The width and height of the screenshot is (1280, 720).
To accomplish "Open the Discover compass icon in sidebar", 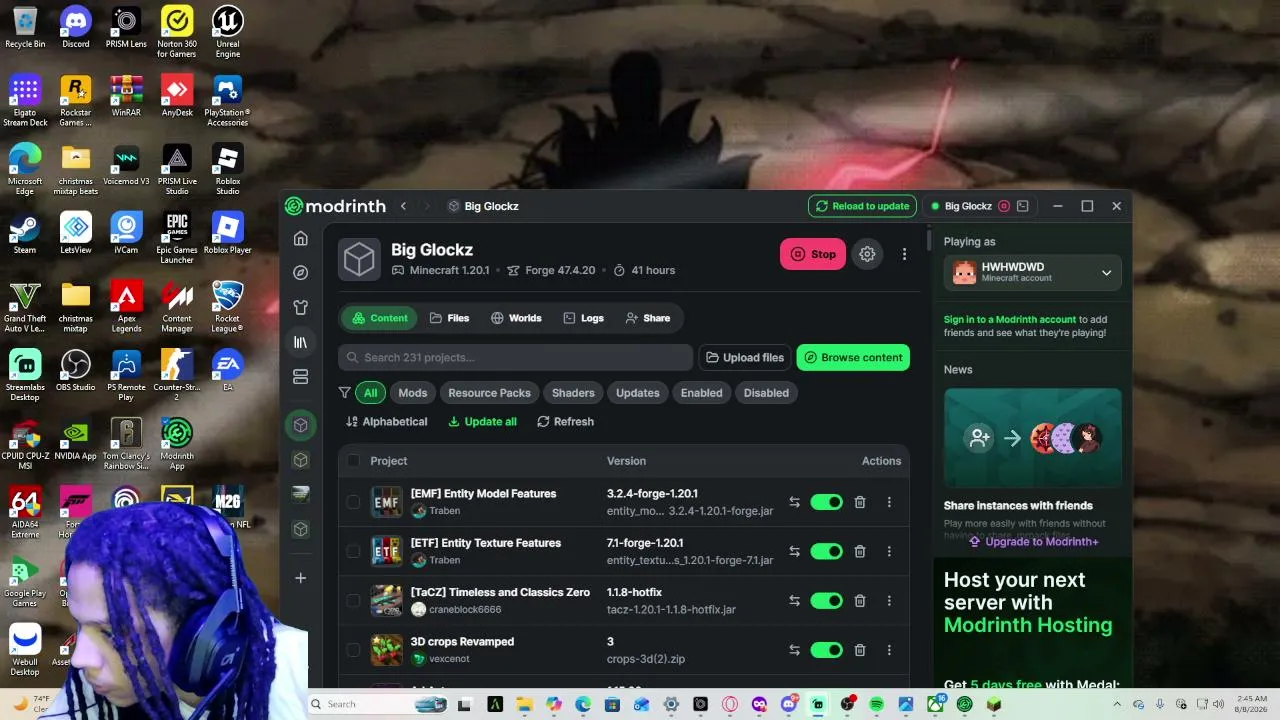I will pos(301,273).
